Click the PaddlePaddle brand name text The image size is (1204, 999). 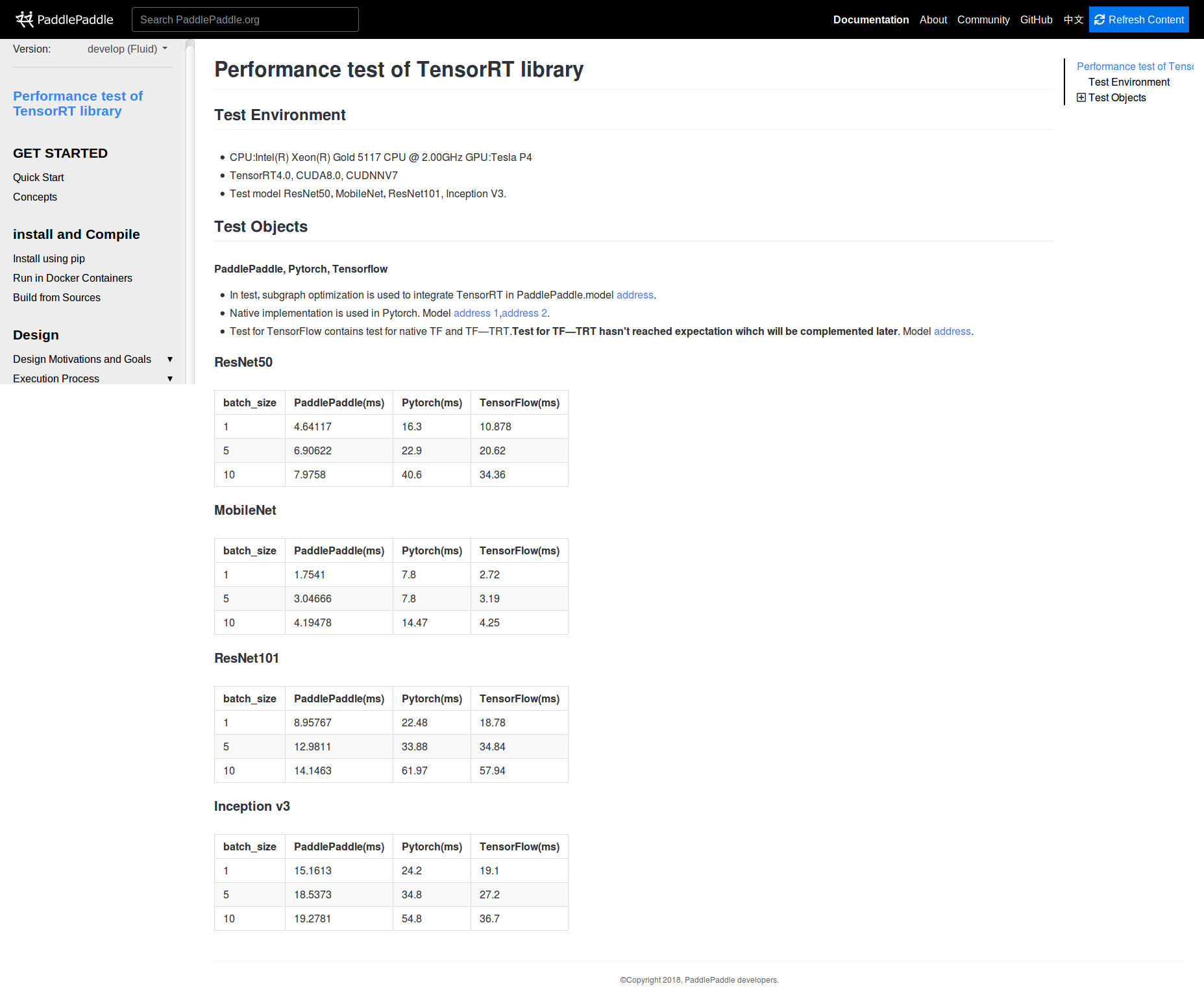pos(75,19)
